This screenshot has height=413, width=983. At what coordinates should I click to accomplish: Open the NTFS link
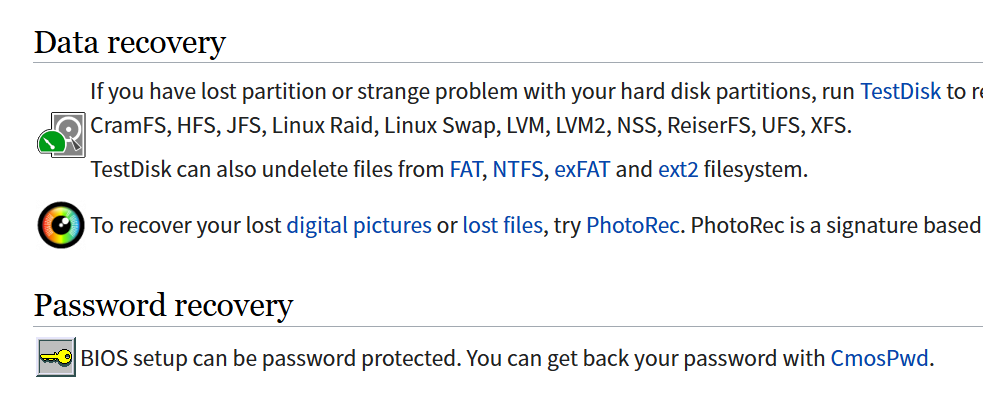(518, 170)
